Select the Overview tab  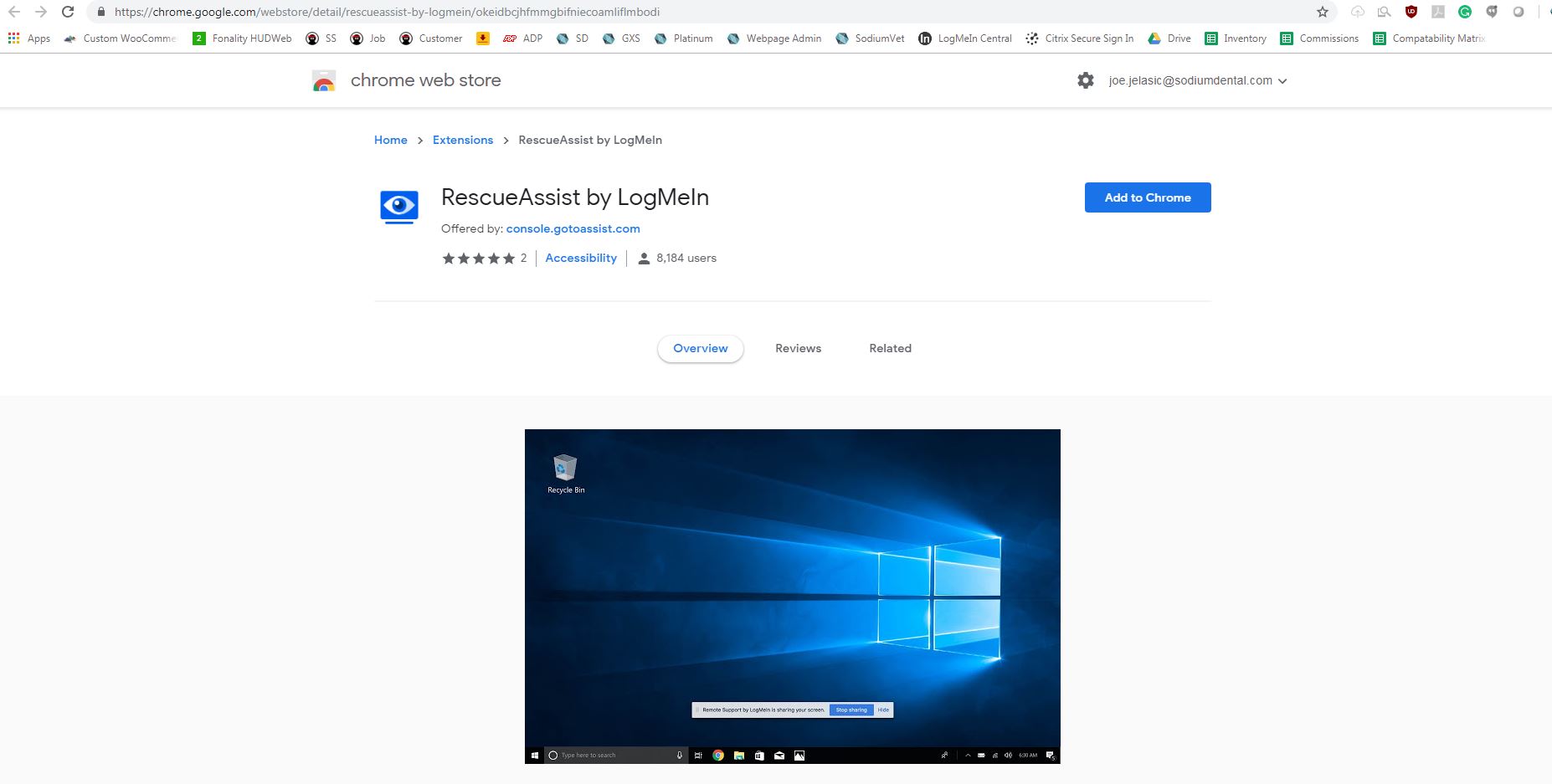(x=701, y=348)
